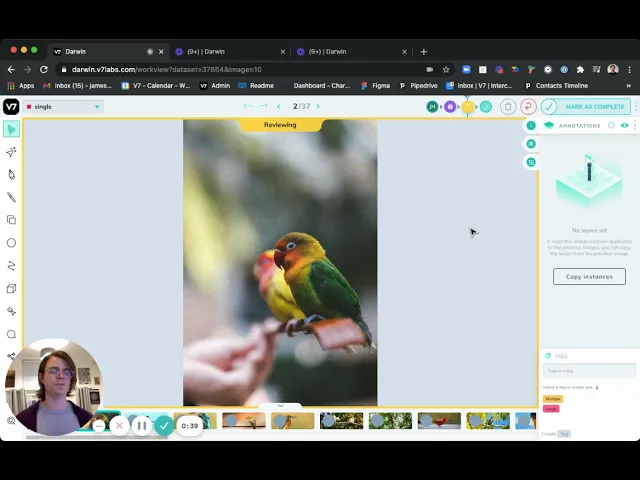Go to next image chevron
This screenshot has width=640, height=480.
[318, 107]
